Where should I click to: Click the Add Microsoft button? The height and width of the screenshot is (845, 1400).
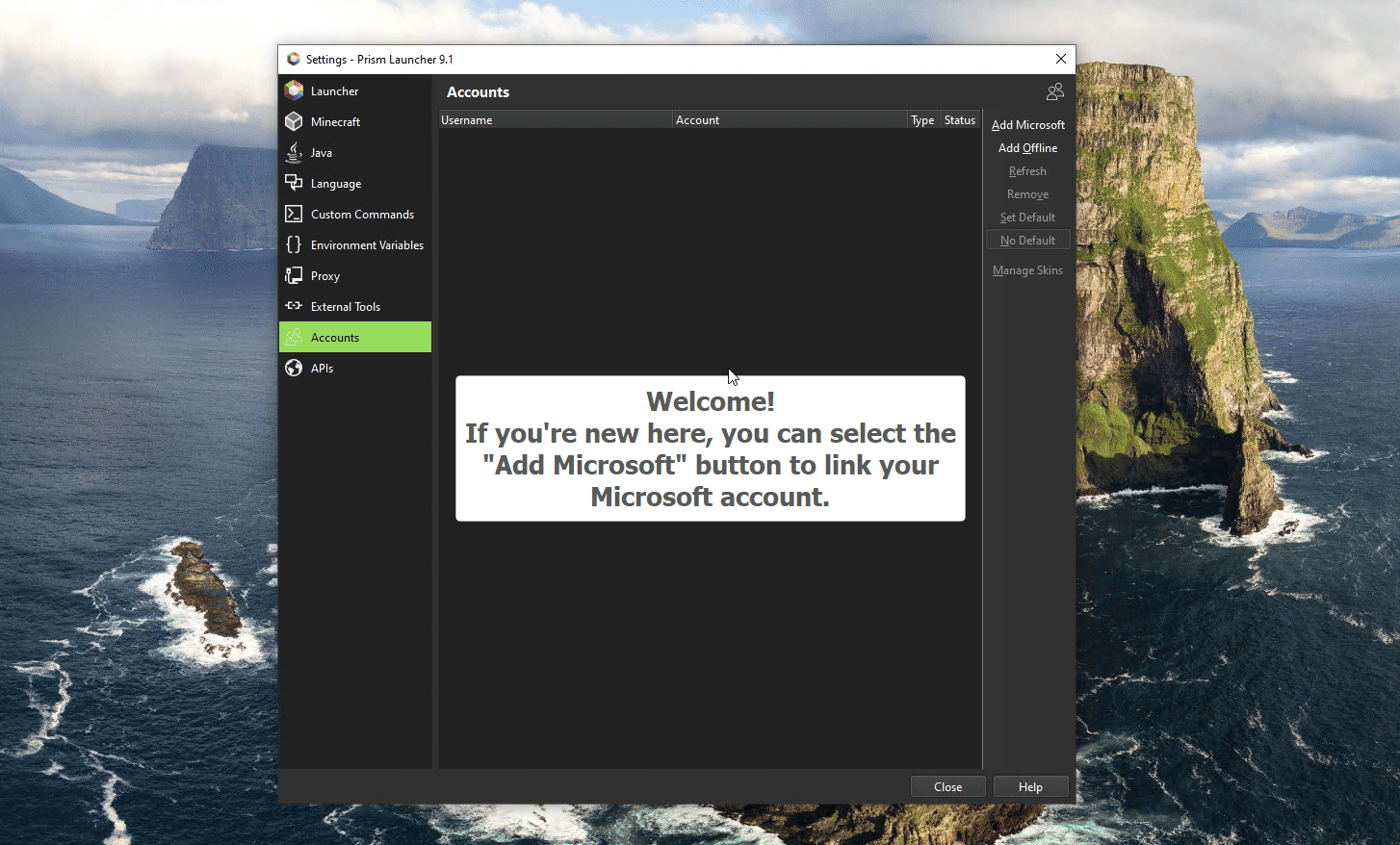click(1027, 124)
